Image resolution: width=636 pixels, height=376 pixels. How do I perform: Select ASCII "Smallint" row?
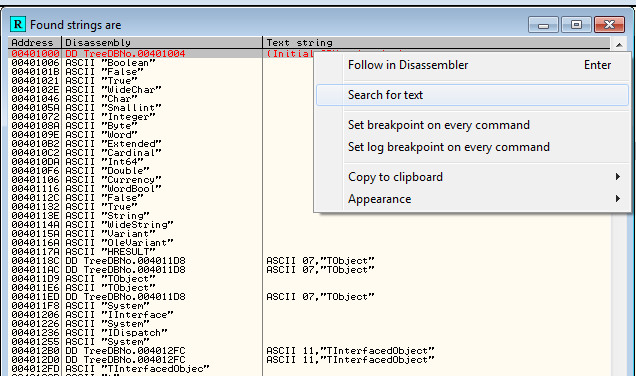click(x=161, y=107)
